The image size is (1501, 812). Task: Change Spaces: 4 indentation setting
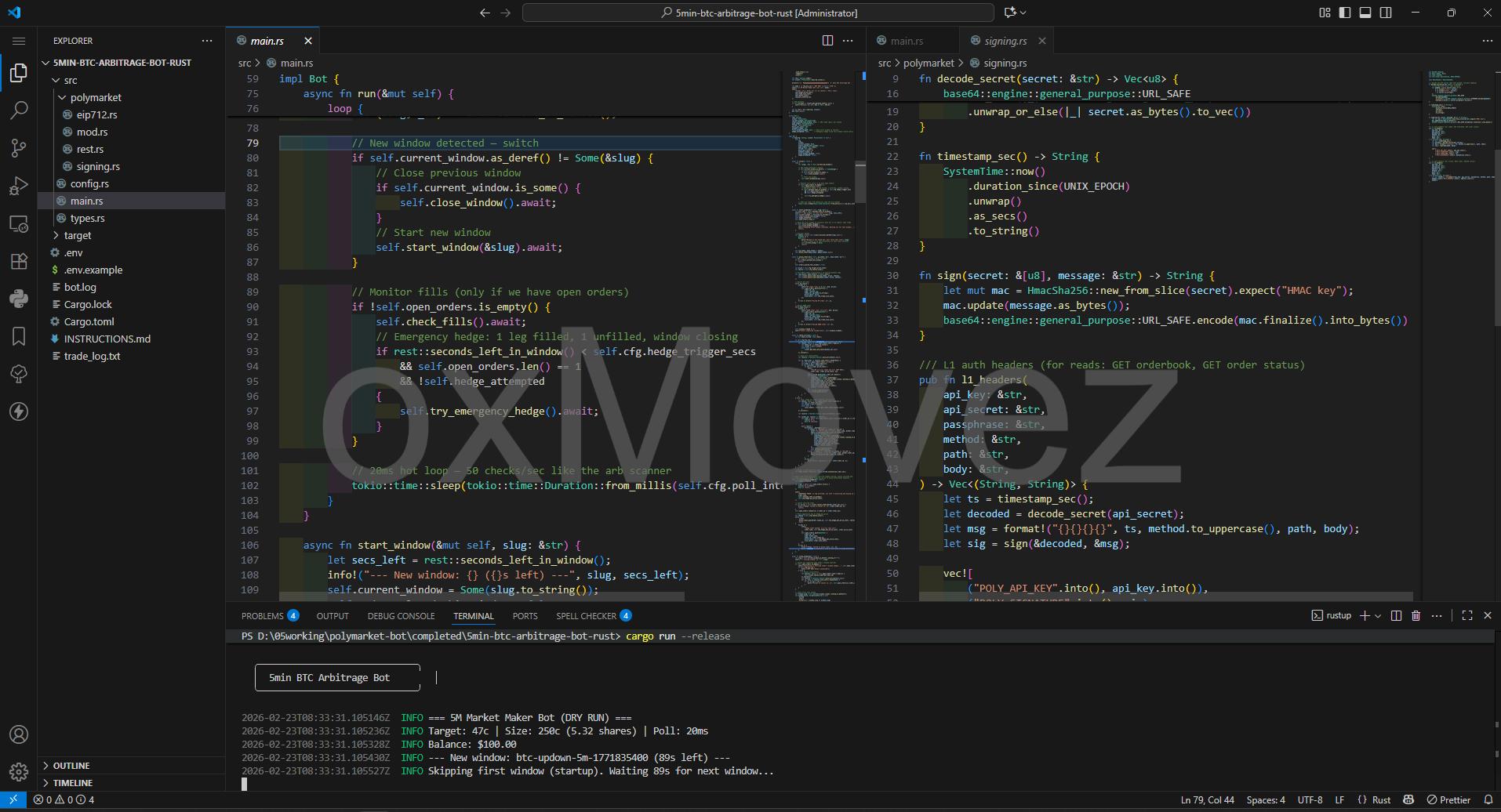(1266, 799)
